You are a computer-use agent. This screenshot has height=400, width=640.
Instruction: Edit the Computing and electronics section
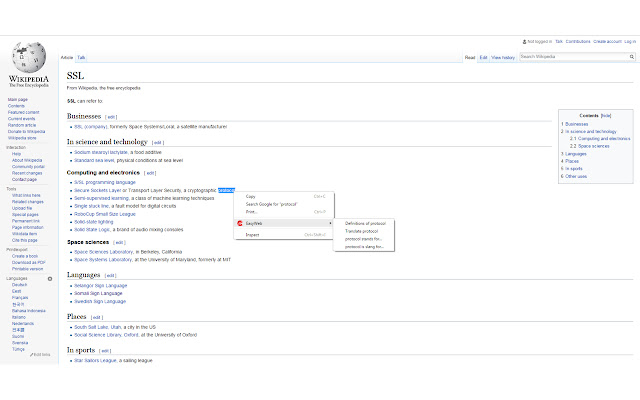coord(150,173)
